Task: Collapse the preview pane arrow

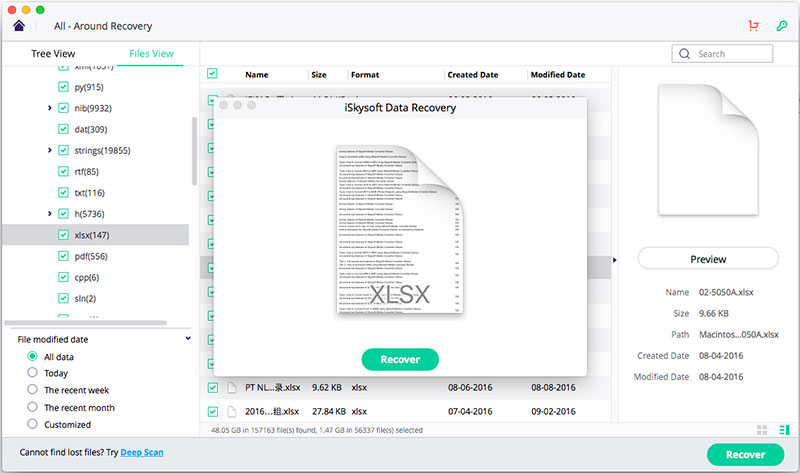Action: (614, 260)
